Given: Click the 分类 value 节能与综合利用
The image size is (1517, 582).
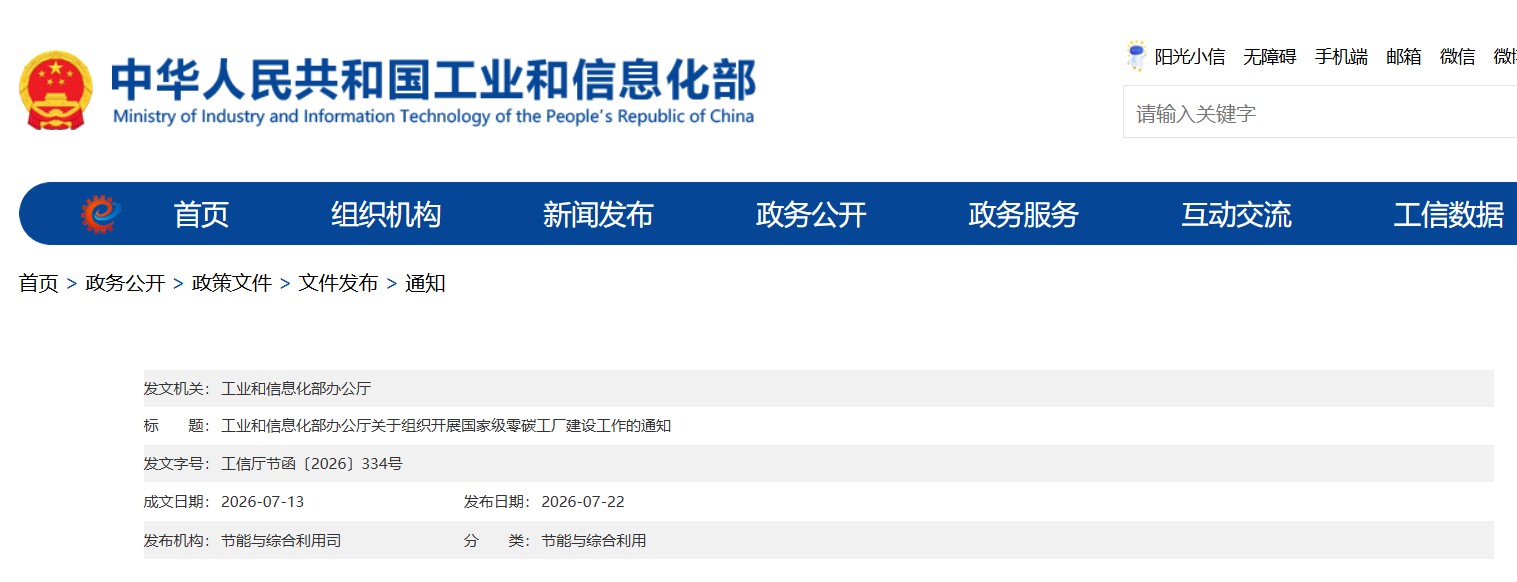Looking at the screenshot, I should click(x=594, y=540).
